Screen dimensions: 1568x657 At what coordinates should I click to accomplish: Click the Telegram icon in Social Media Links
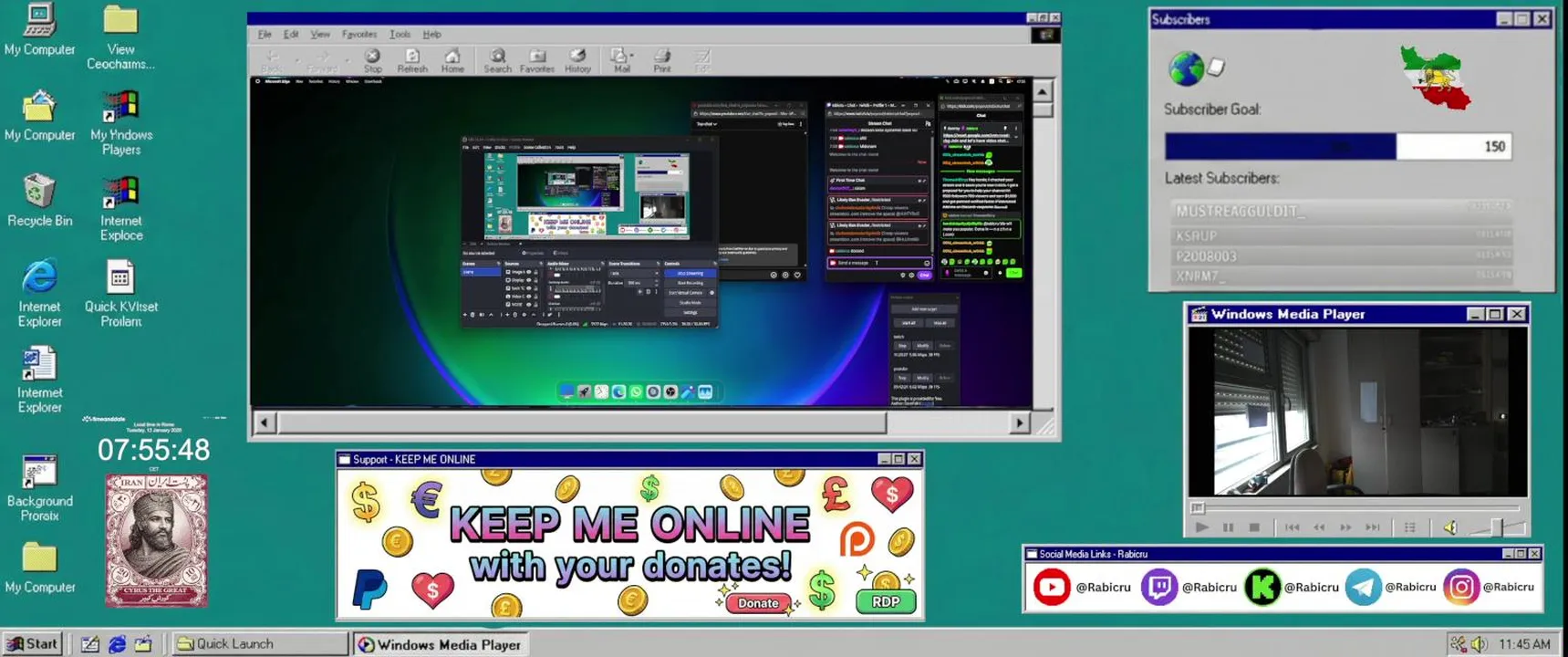(x=1363, y=587)
